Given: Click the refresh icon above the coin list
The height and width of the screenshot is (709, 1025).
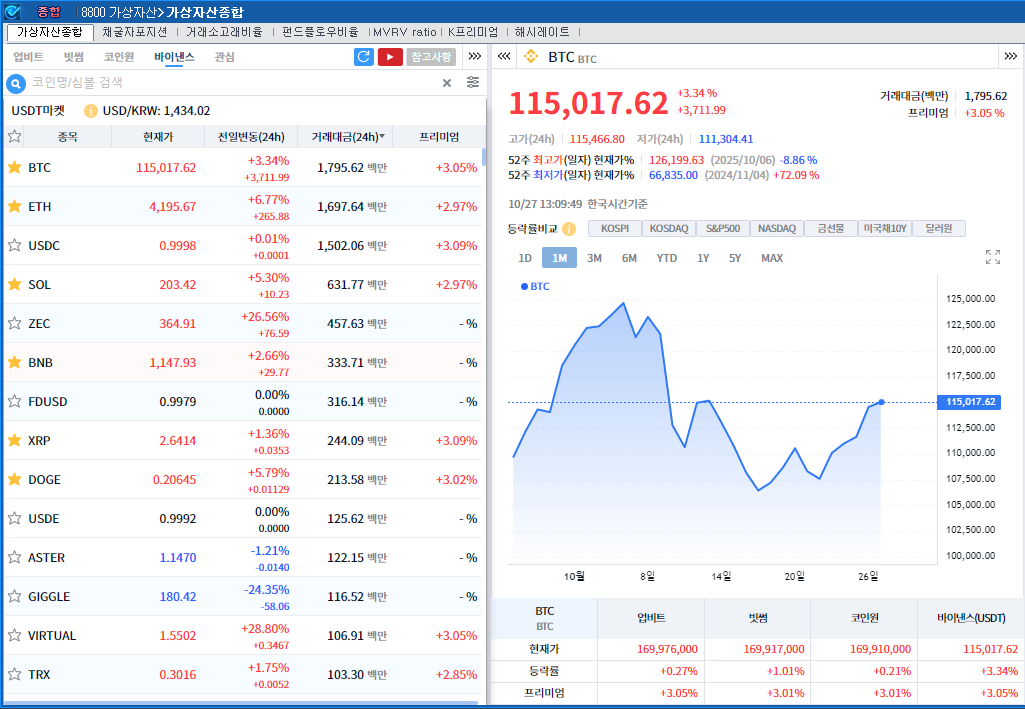Looking at the screenshot, I should [x=363, y=57].
